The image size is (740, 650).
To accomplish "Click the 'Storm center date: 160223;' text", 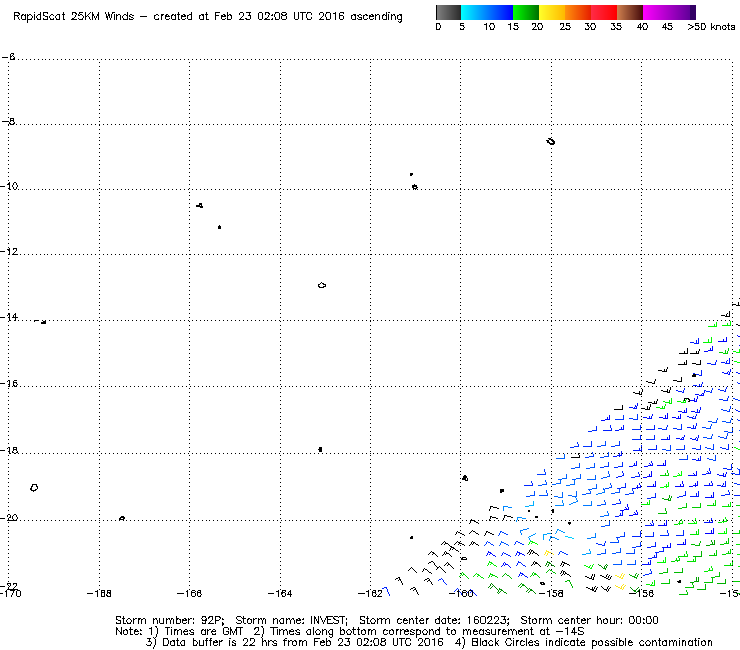I will [434, 620].
